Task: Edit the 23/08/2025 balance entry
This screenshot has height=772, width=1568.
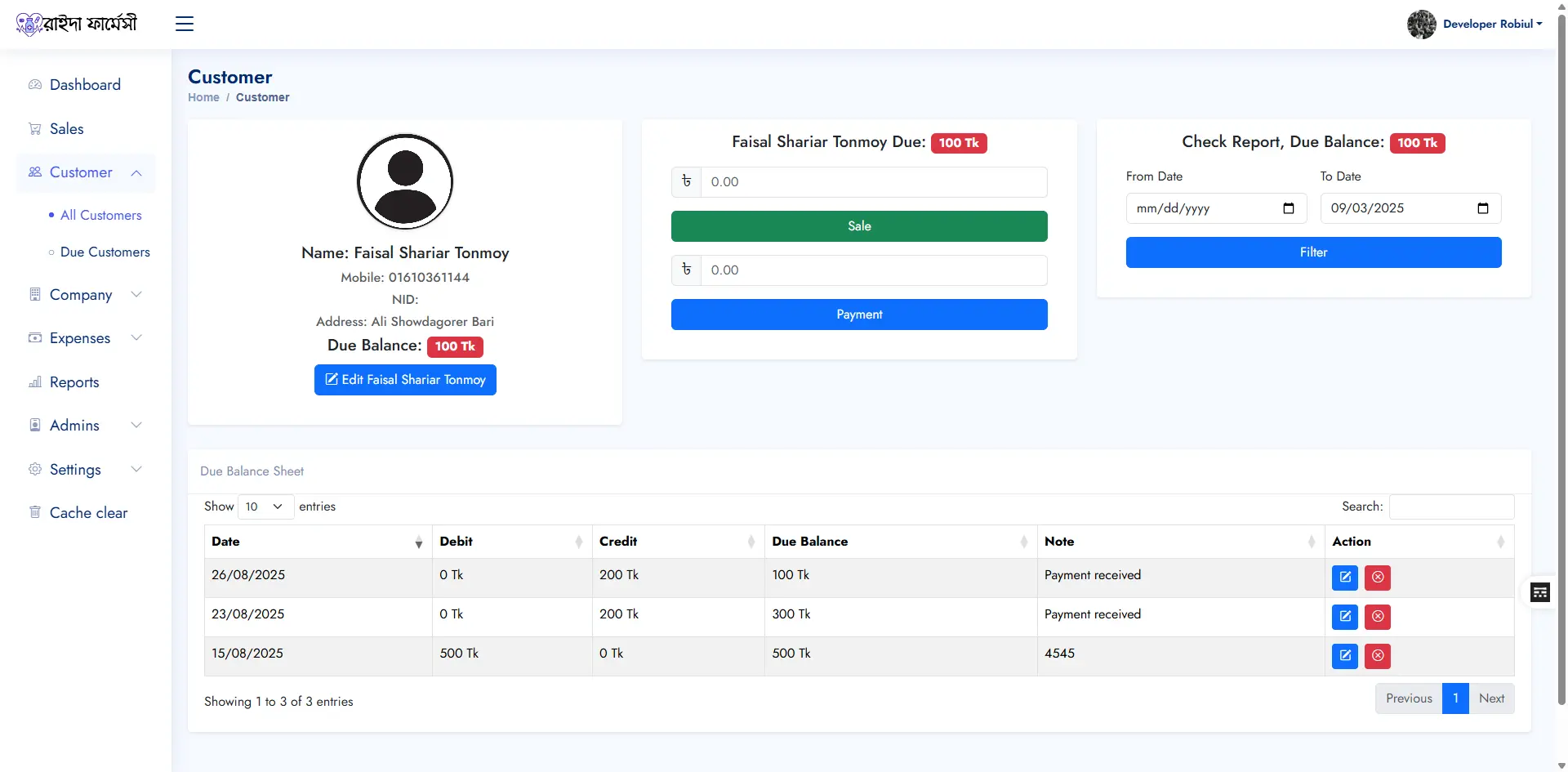Action: pos(1344,617)
